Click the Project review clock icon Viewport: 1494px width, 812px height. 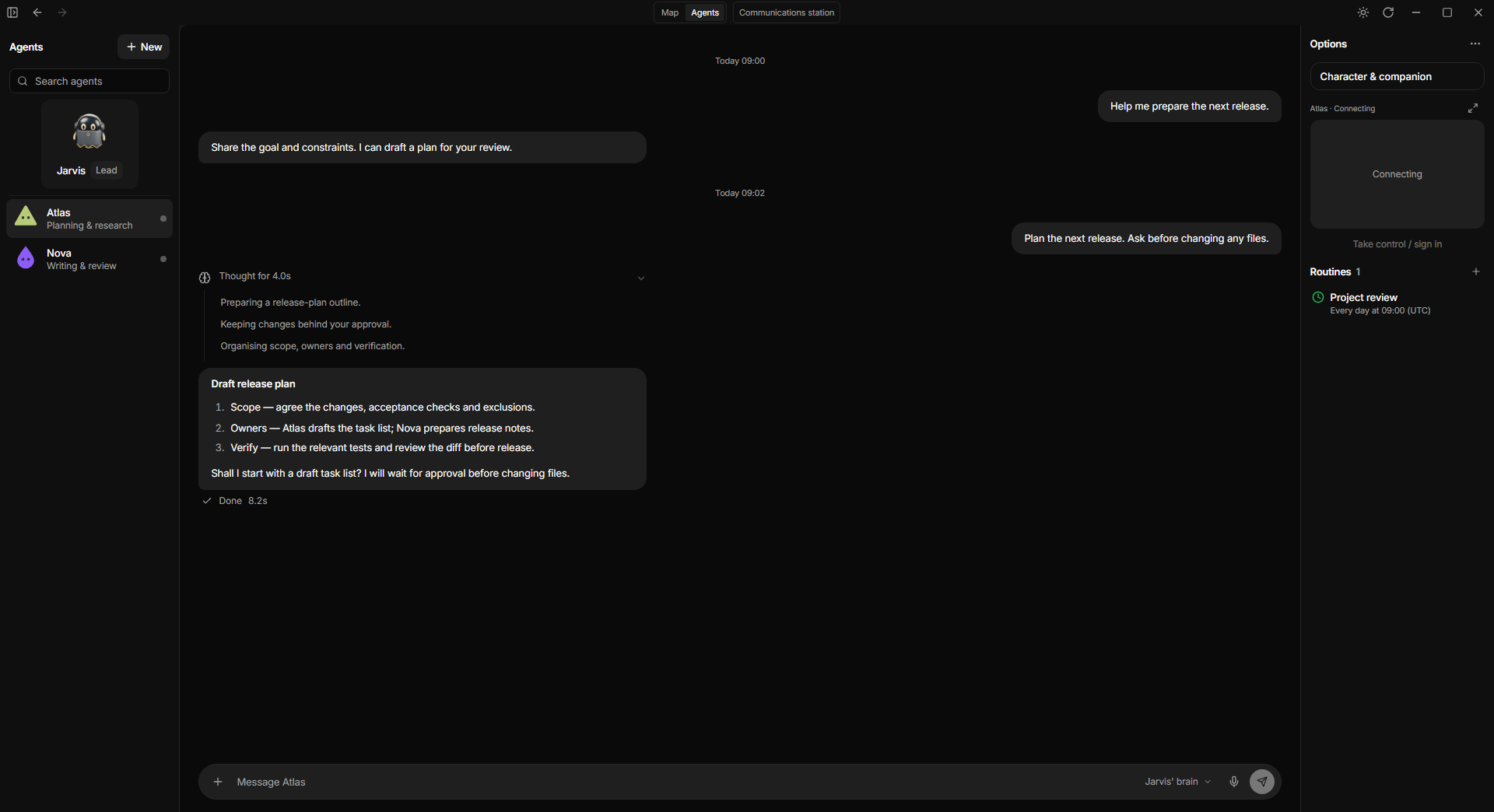[1318, 297]
